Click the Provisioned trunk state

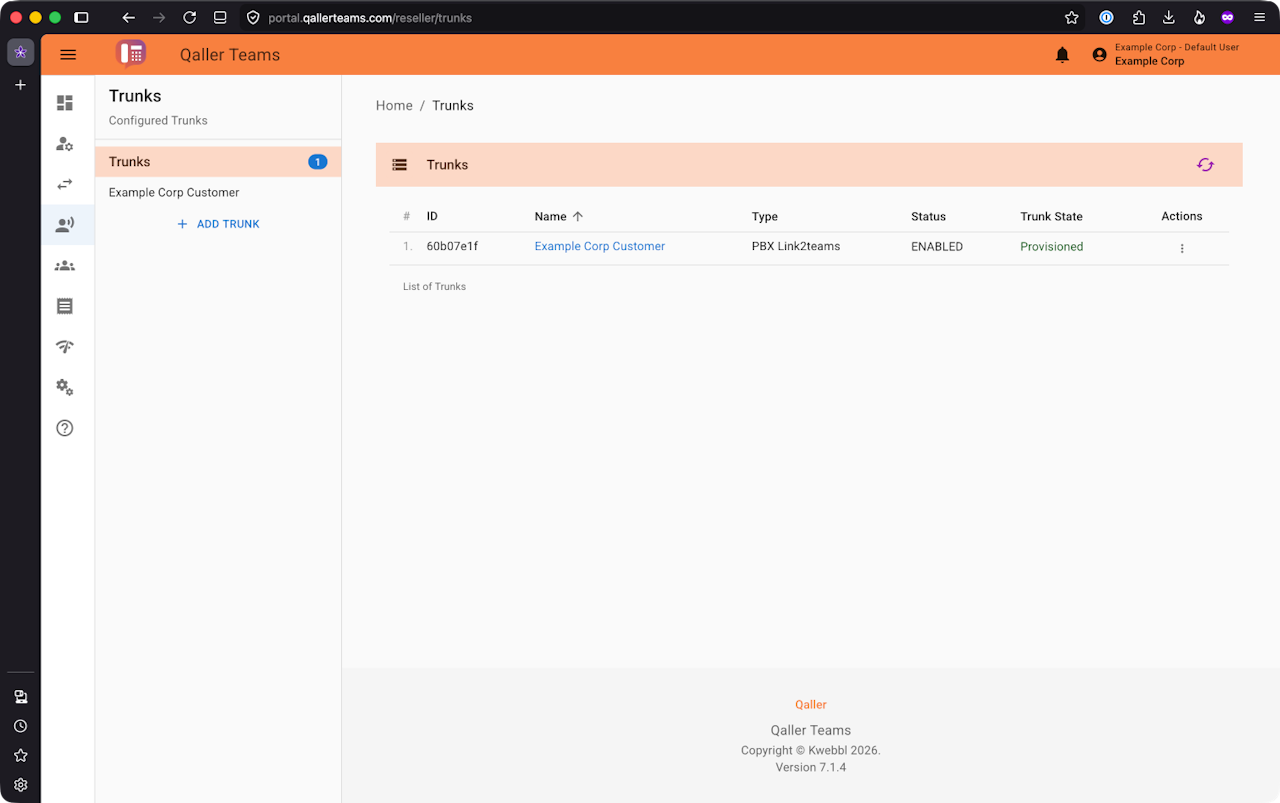(1052, 246)
